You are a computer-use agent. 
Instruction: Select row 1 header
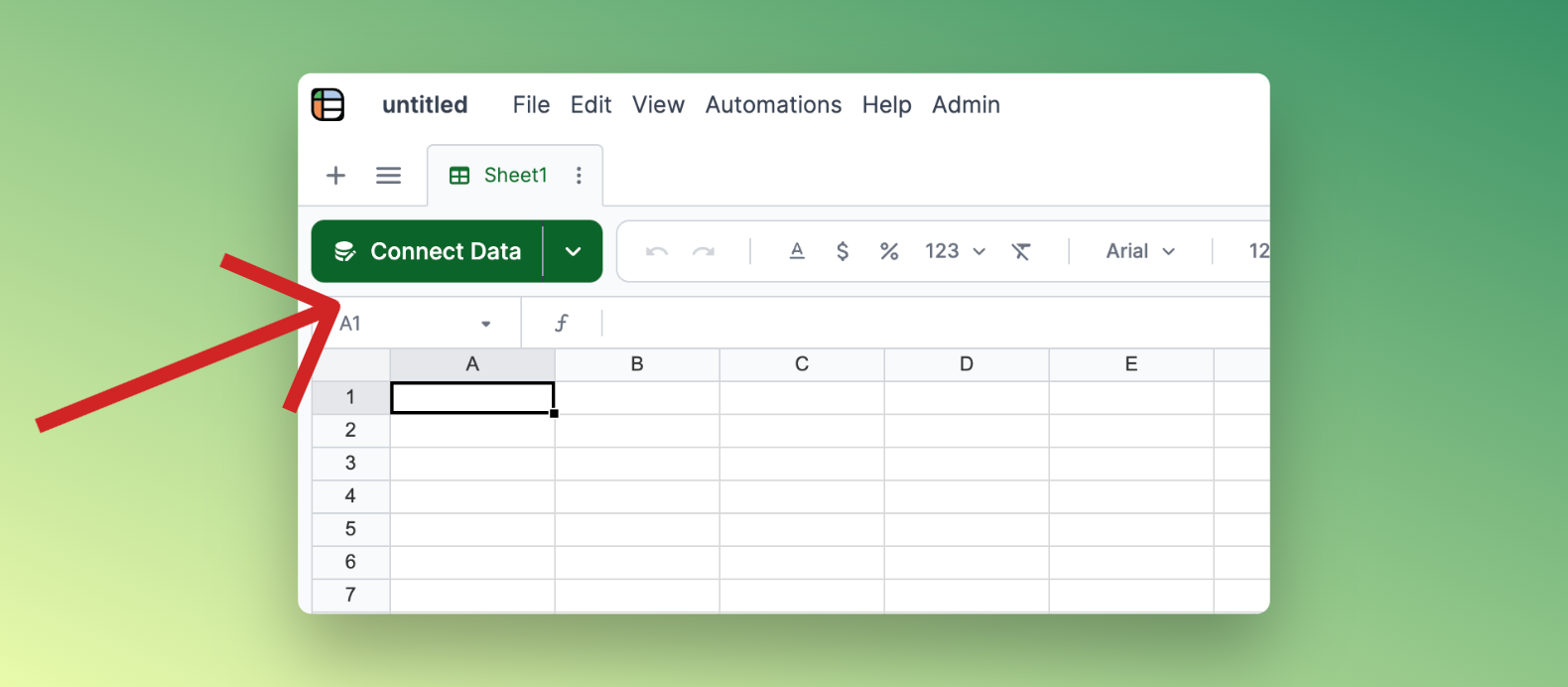coord(350,397)
